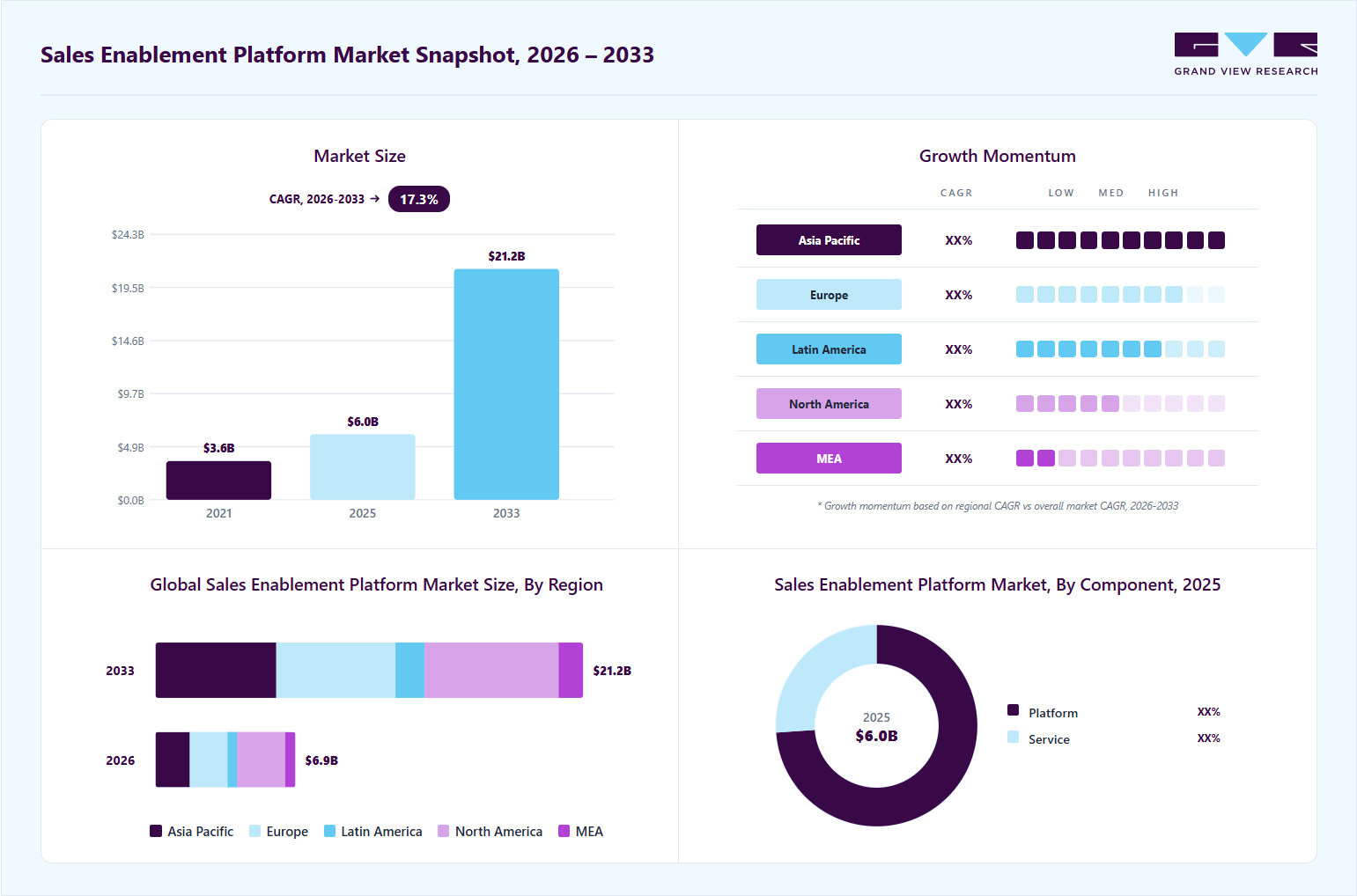This screenshot has height=896, width=1357.
Task: Click North America legend color swatch
Action: tap(443, 831)
